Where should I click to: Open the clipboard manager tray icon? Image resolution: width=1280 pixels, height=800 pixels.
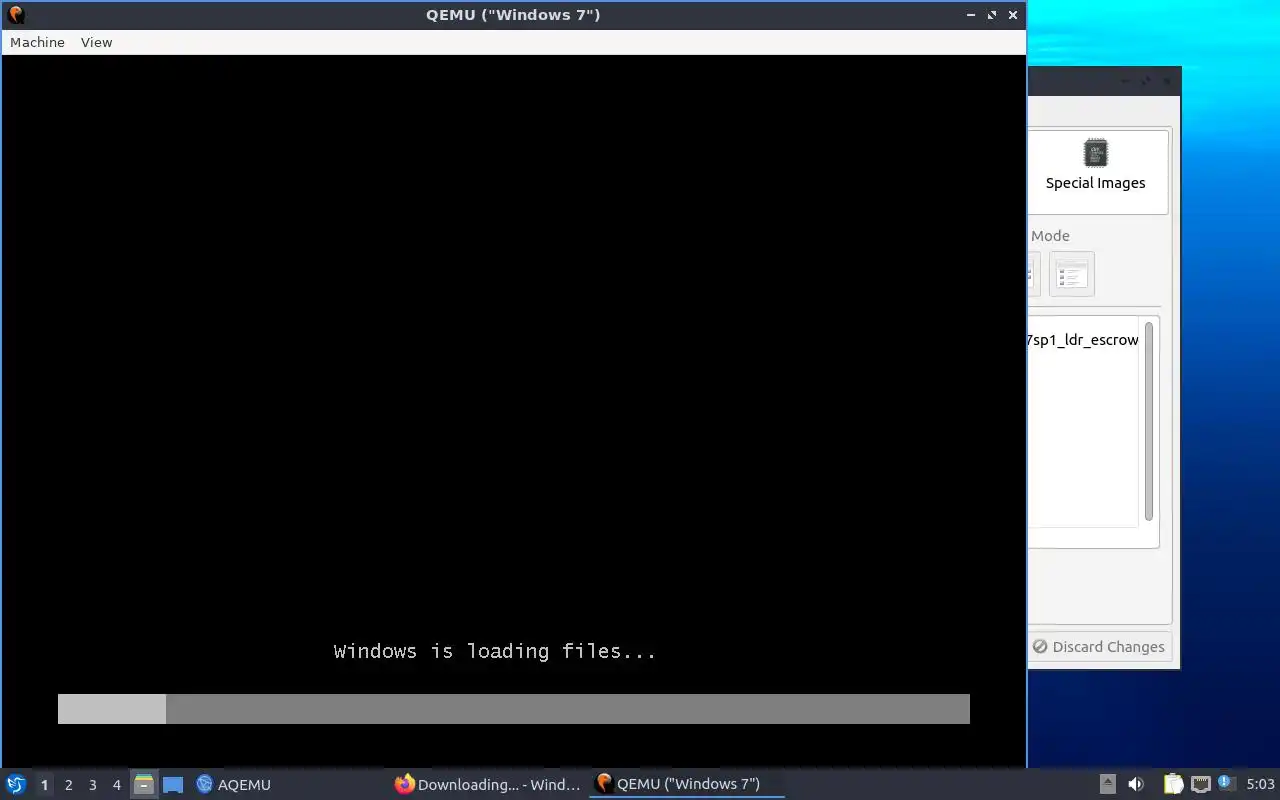point(1173,784)
